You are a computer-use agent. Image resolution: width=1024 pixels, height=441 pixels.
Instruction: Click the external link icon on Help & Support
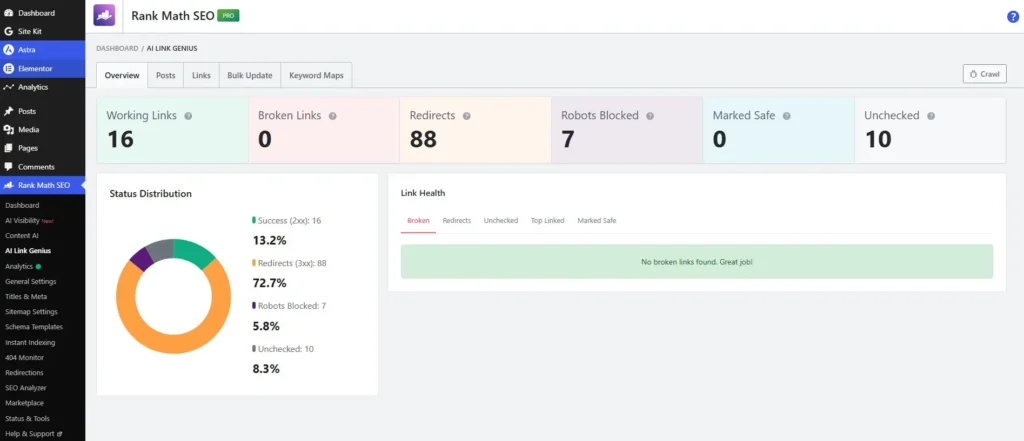tap(59, 434)
